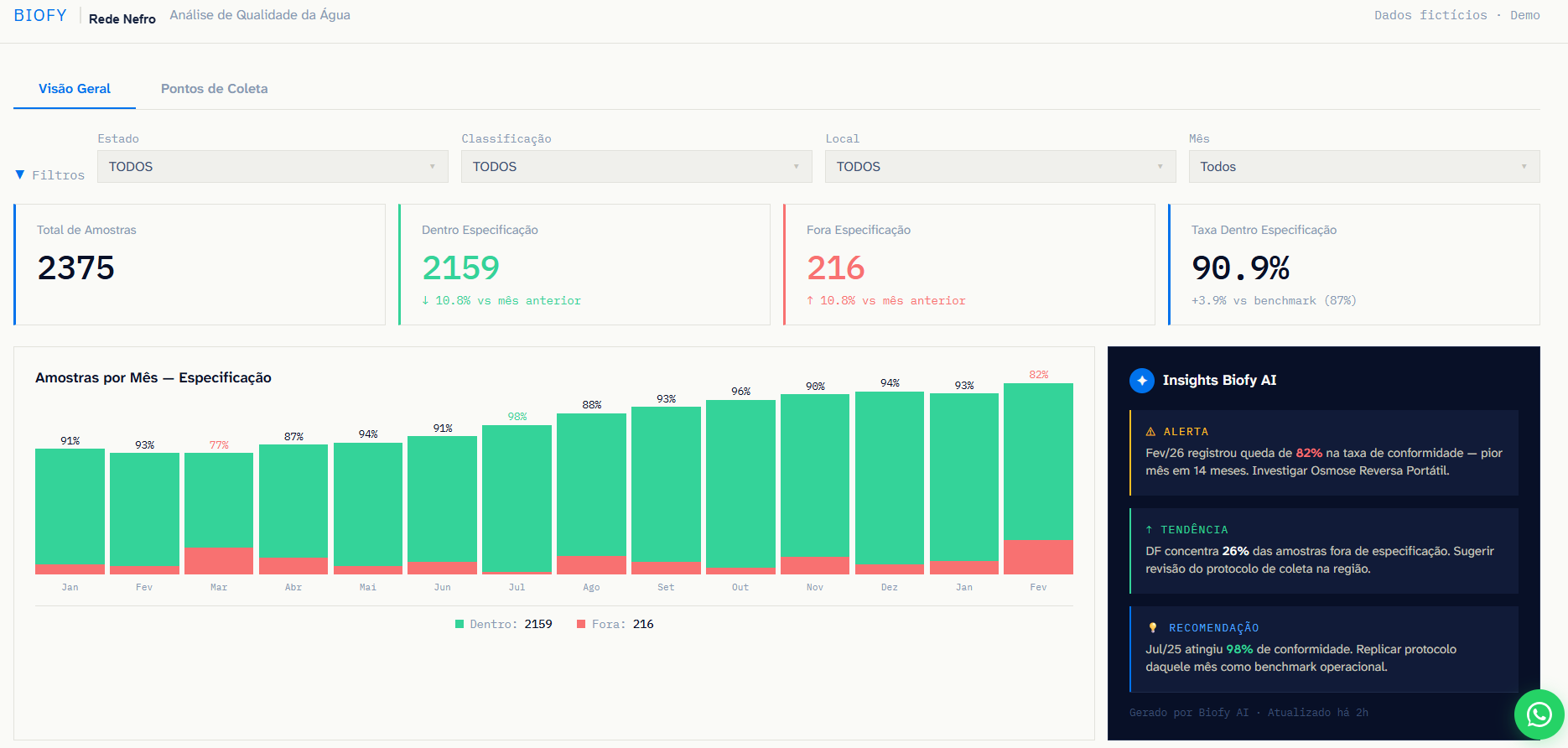Click the green 98% label above Jul
The height and width of the screenshot is (748, 1568).
click(517, 417)
